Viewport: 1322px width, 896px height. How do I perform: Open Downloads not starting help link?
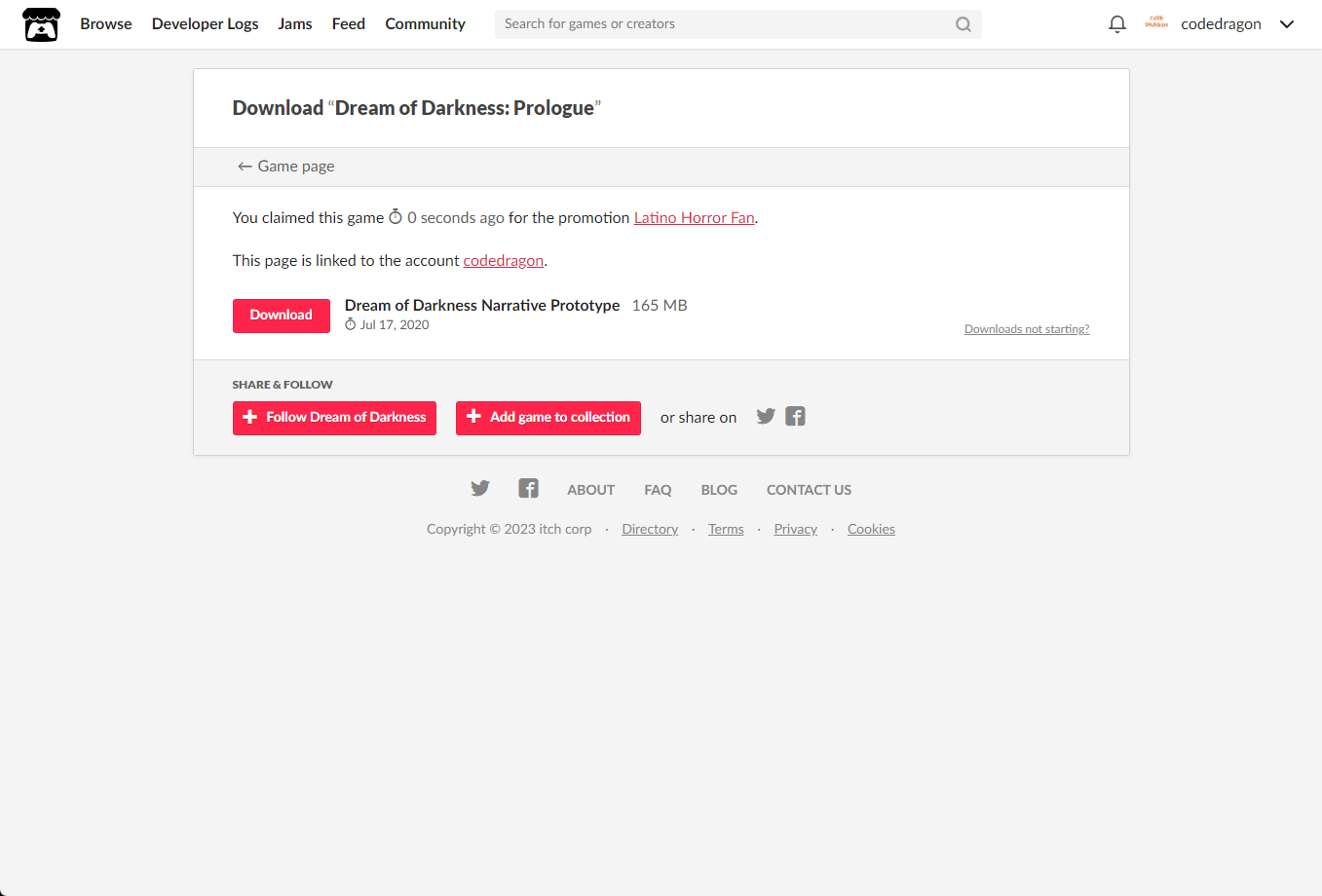click(x=1027, y=329)
